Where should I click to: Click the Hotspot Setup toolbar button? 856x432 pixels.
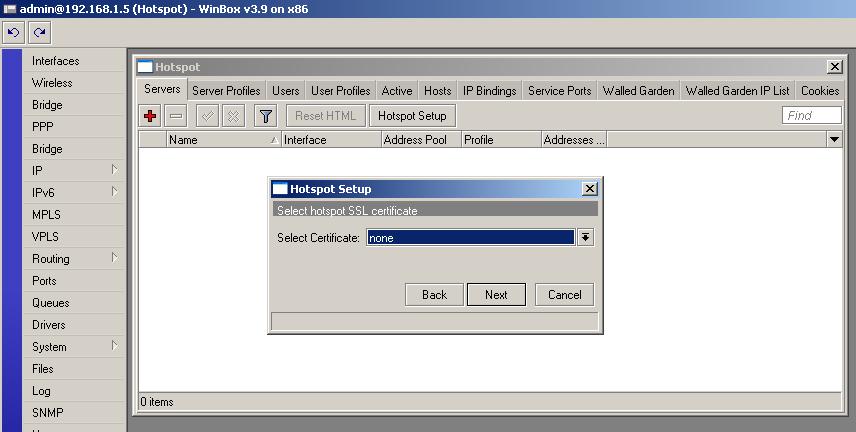412,116
